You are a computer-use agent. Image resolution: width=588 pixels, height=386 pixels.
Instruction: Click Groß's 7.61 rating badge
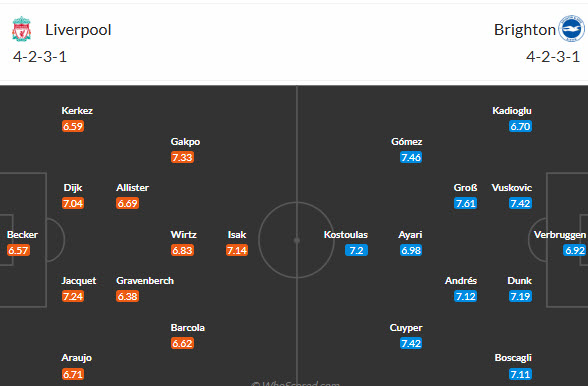point(465,203)
